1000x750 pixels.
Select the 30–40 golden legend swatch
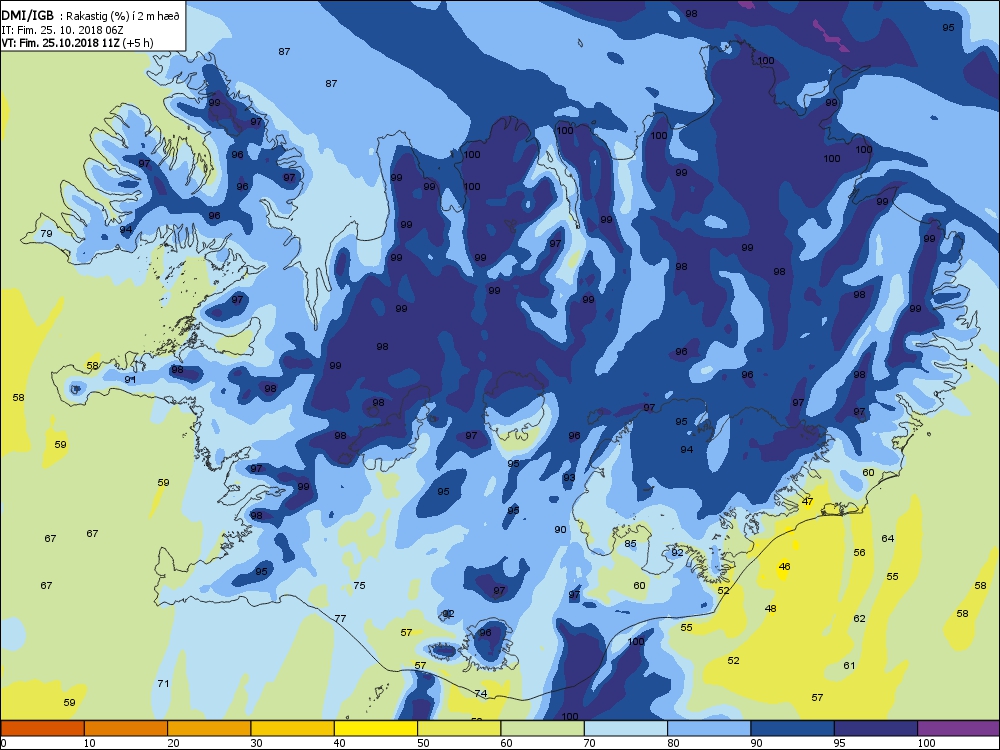point(293,728)
